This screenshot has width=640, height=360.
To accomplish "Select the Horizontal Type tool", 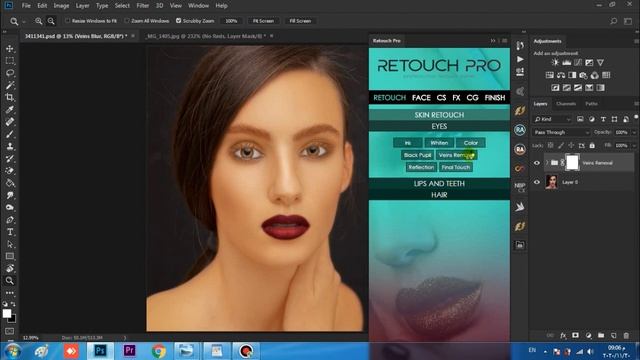I will (x=10, y=232).
